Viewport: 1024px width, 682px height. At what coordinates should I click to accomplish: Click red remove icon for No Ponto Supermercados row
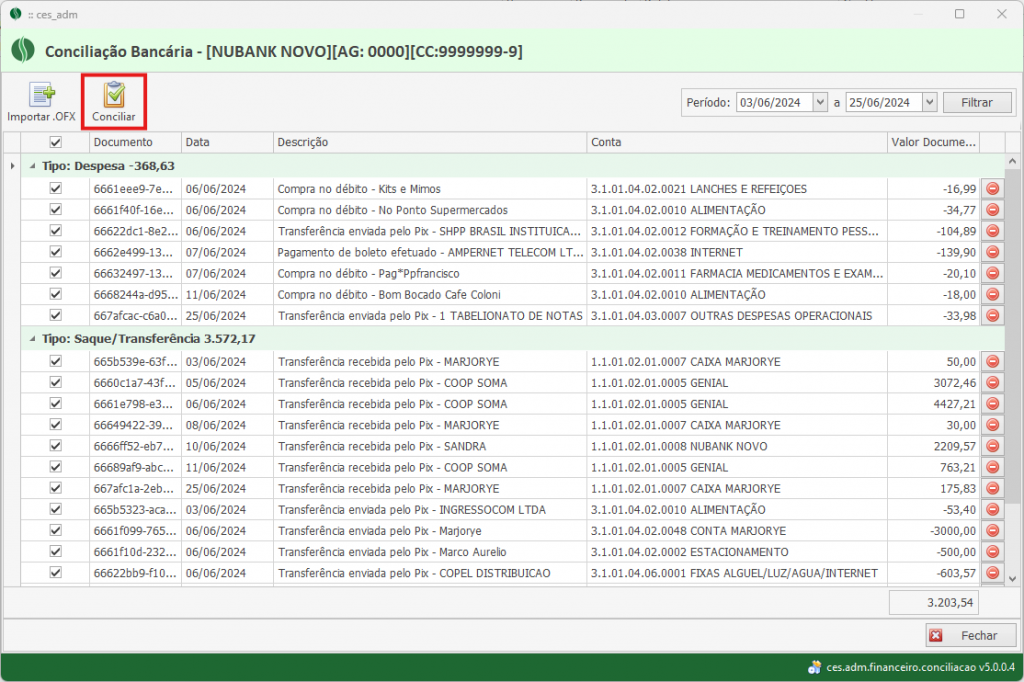click(x=993, y=210)
